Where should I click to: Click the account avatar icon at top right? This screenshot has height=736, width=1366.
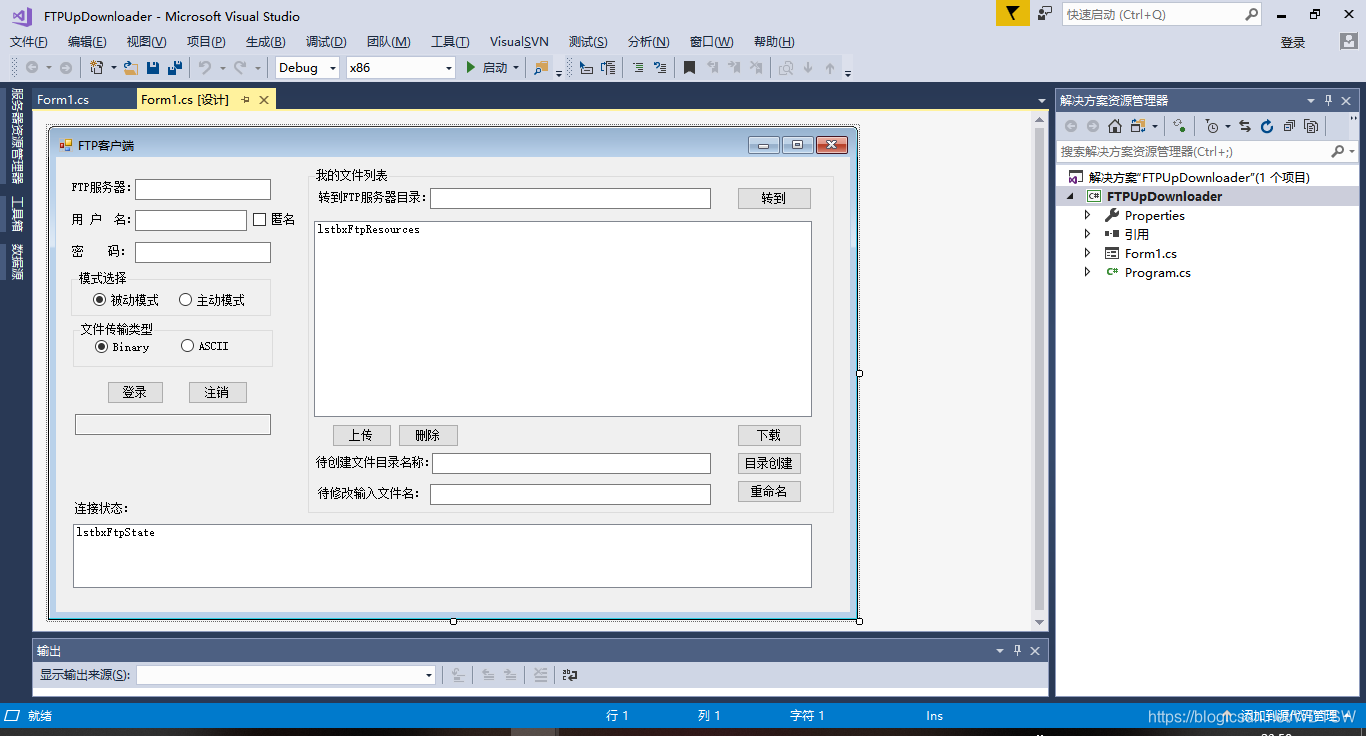pyautogui.click(x=1349, y=42)
